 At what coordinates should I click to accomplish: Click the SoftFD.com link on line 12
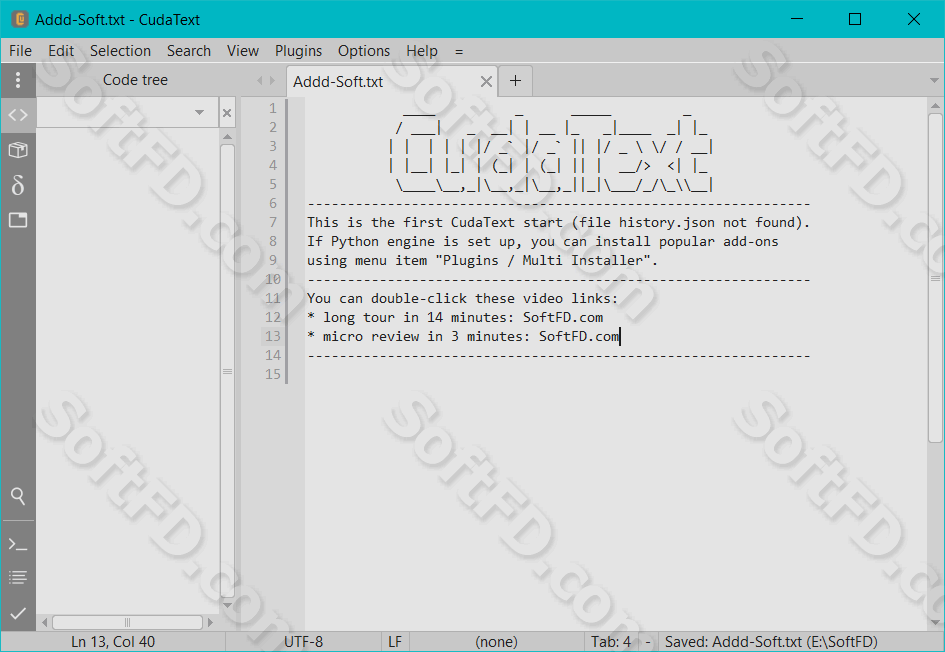coord(563,318)
